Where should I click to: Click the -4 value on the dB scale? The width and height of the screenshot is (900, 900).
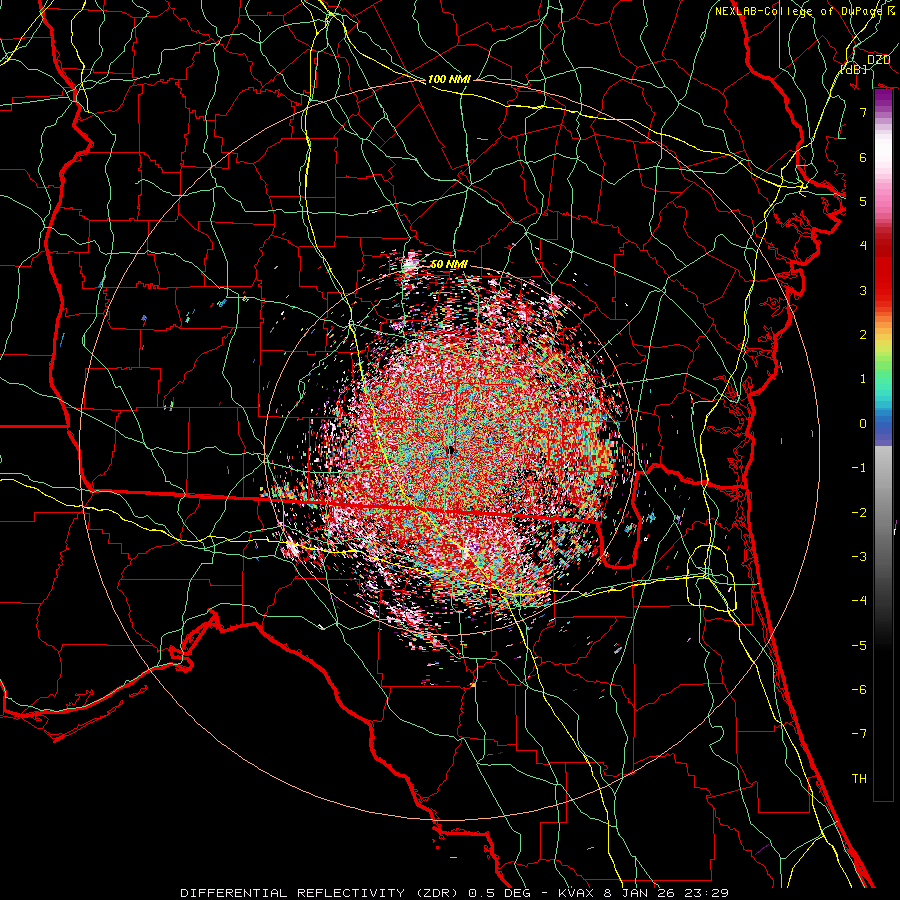tap(859, 601)
